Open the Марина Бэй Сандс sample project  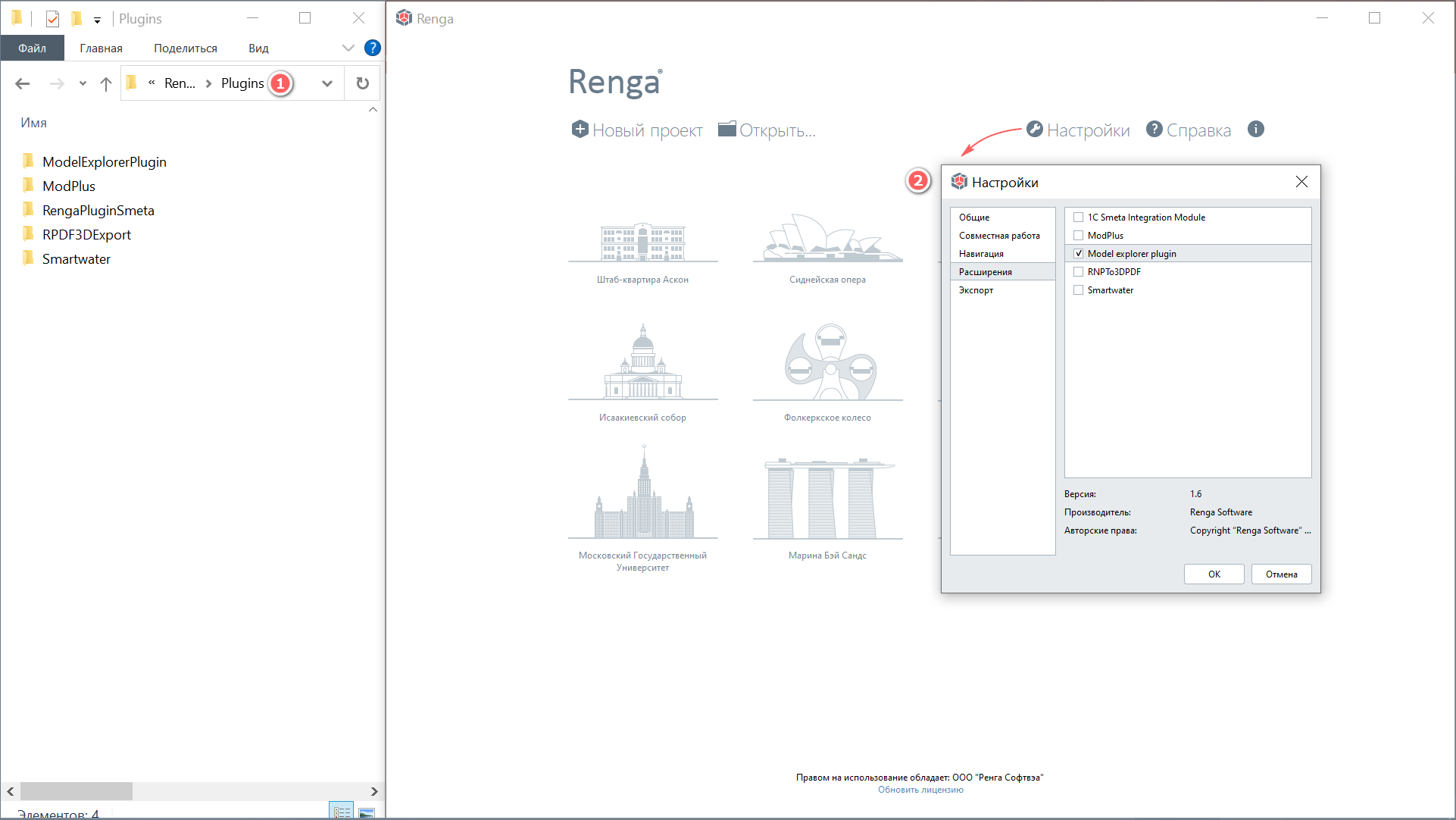[827, 509]
